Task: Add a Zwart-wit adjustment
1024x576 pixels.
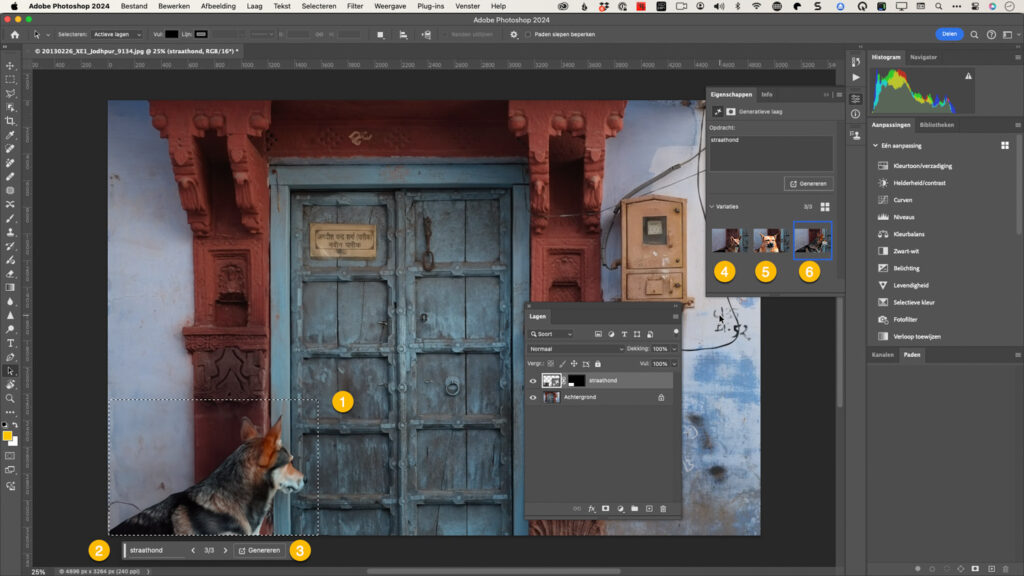Action: click(x=906, y=251)
